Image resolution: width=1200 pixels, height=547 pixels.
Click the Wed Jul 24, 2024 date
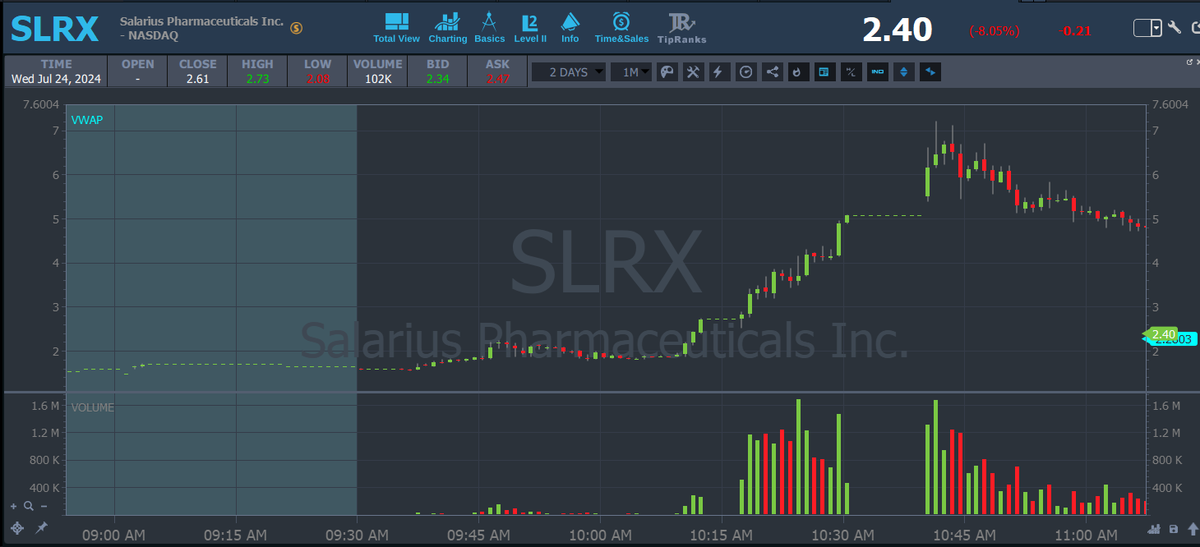click(54, 78)
